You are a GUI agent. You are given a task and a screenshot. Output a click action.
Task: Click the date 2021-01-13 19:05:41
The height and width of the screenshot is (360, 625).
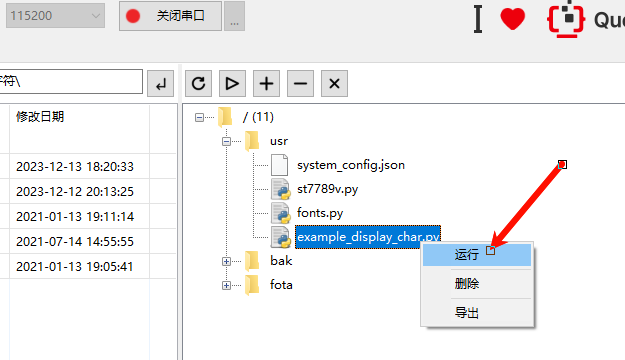pos(75,266)
